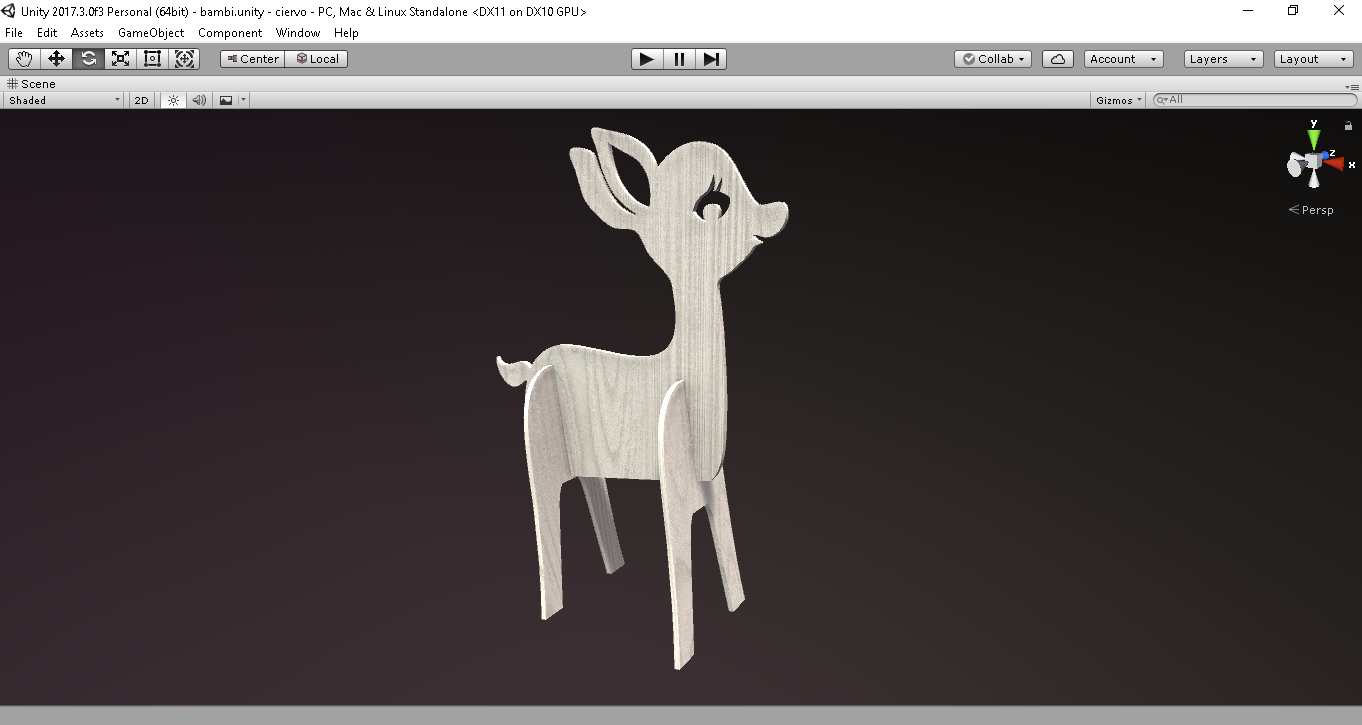The image size is (1362, 725).
Task: Select the Rotate tool
Action: click(x=88, y=59)
